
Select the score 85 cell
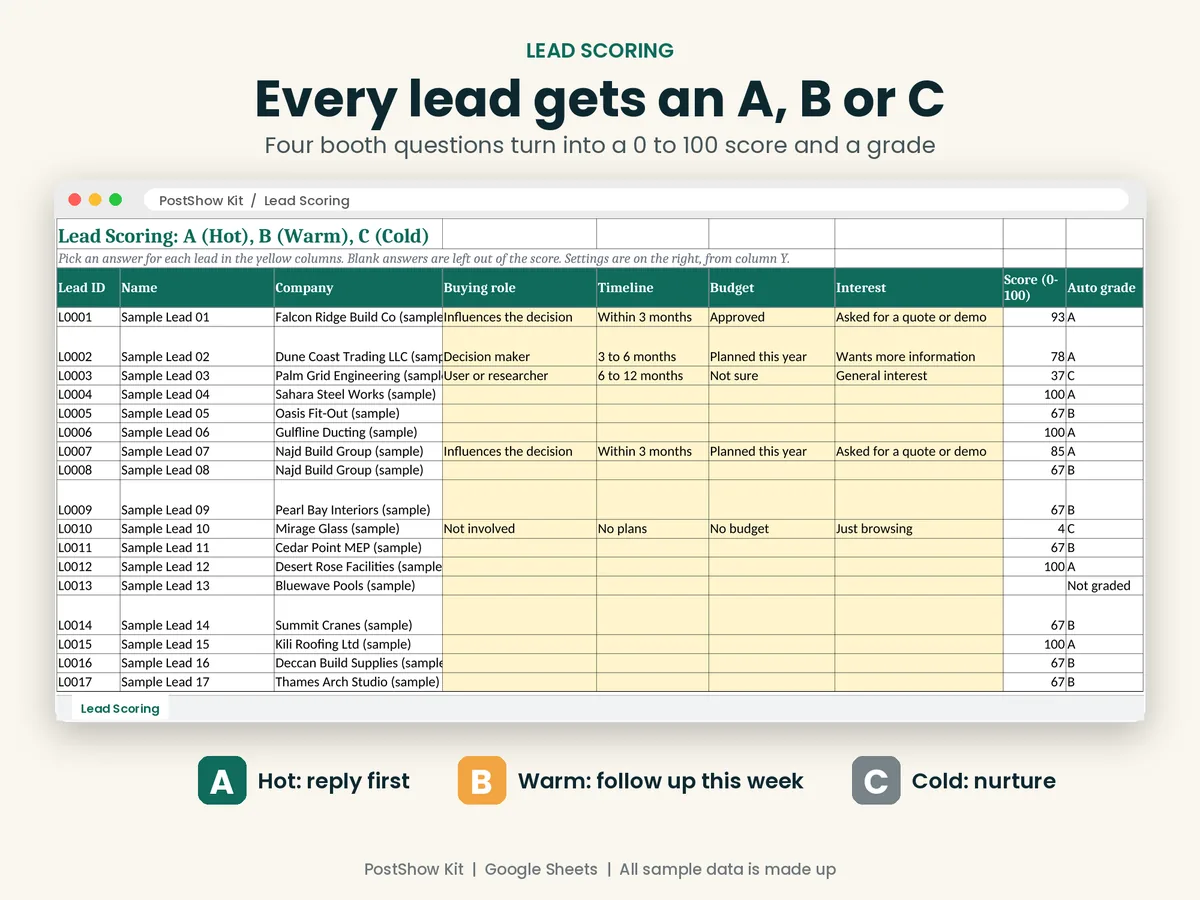pos(1034,452)
